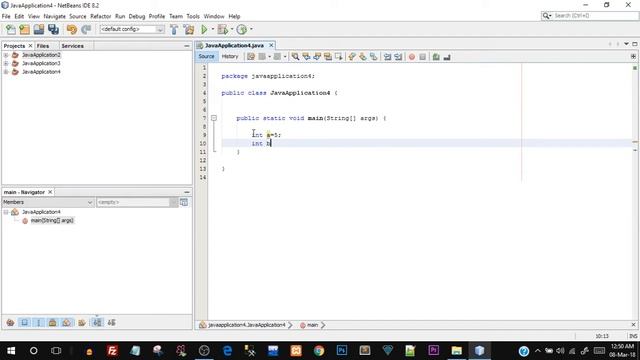Image resolution: width=640 pixels, height=360 pixels.
Task: Toggle Highlight Search in editor toolbar
Action: coord(328,57)
